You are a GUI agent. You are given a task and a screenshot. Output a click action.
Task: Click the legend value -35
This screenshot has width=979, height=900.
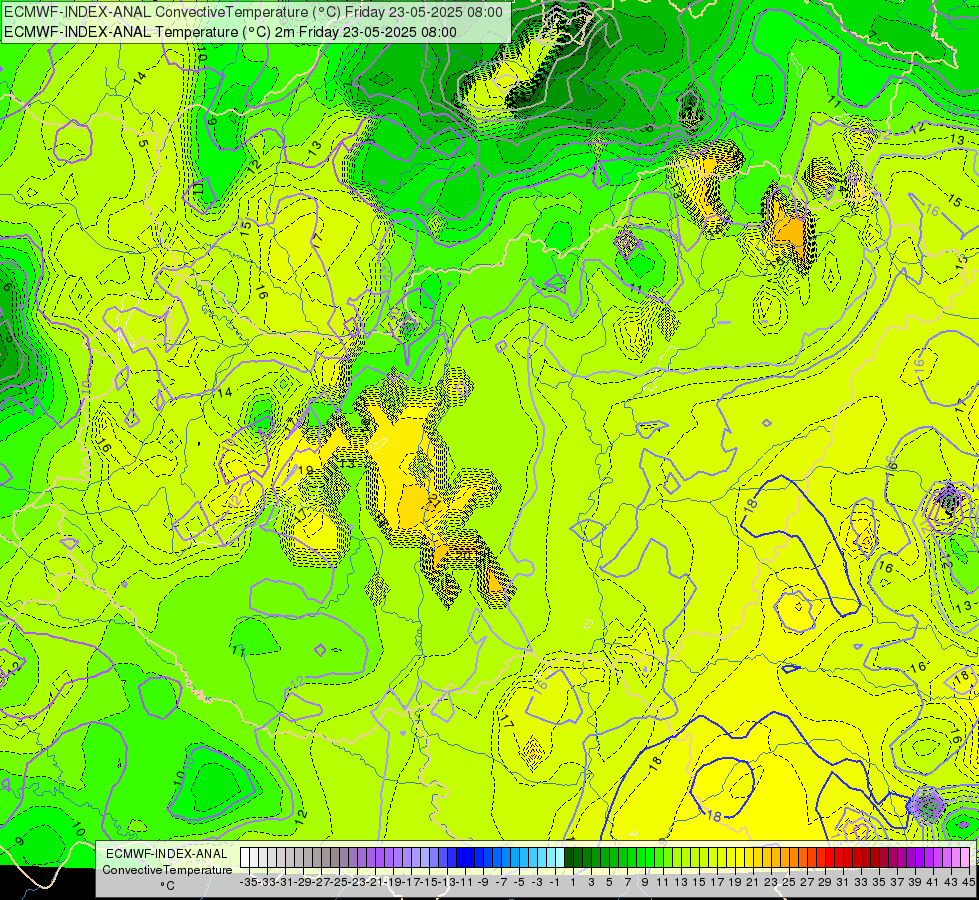pos(249,882)
